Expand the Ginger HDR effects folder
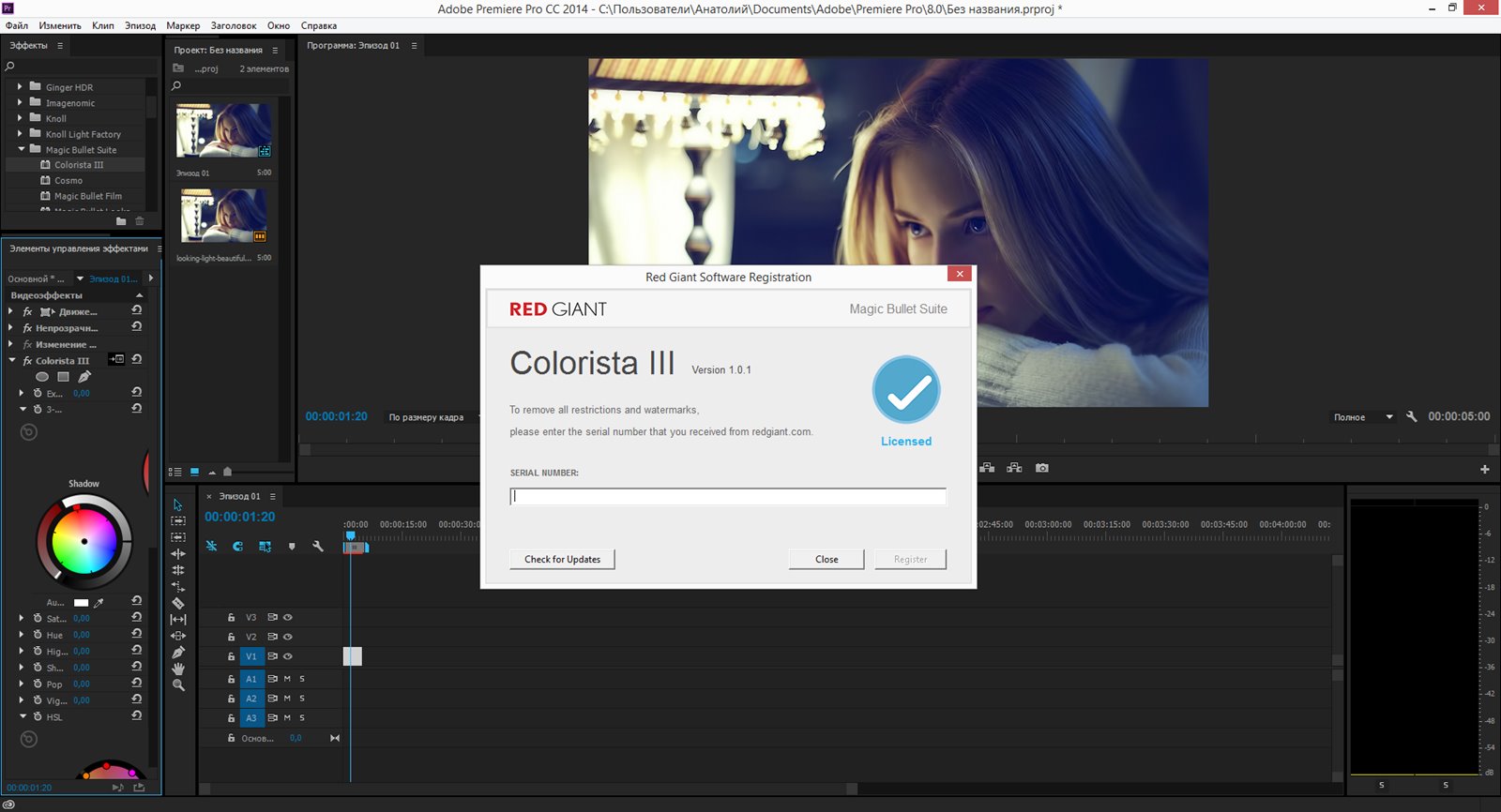The width and height of the screenshot is (1501, 812). click(x=20, y=87)
